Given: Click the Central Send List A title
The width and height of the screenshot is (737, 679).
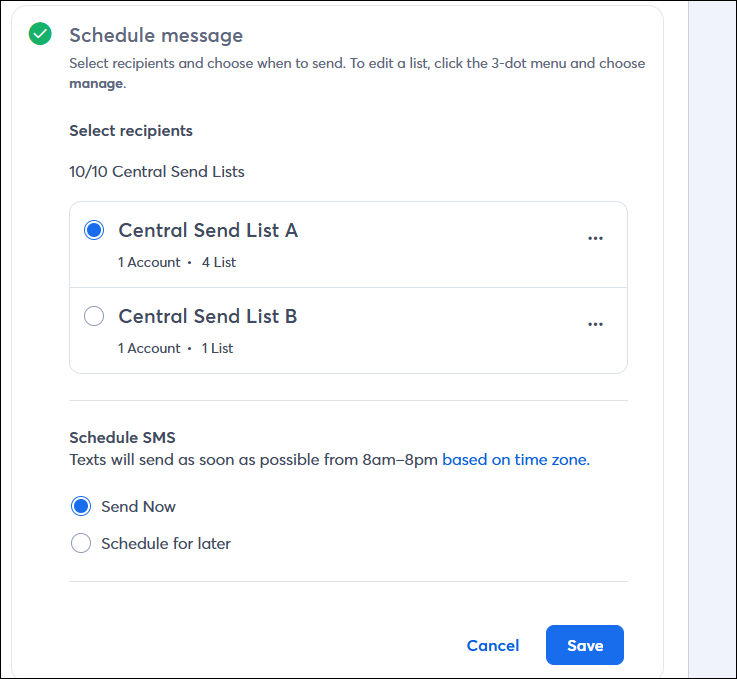Looking at the screenshot, I should (x=208, y=230).
